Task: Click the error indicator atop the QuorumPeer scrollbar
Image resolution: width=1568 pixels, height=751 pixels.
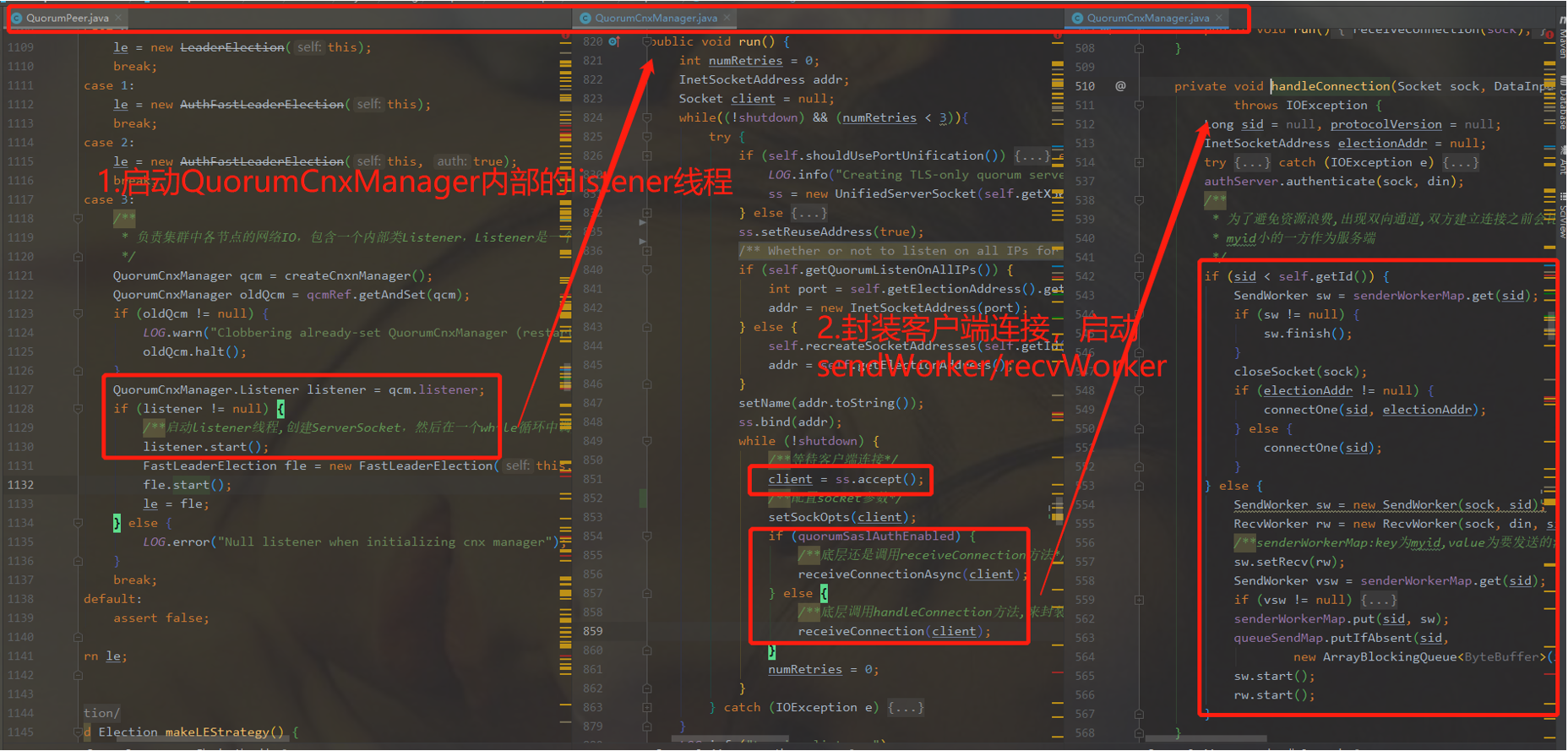Action: pos(565,37)
